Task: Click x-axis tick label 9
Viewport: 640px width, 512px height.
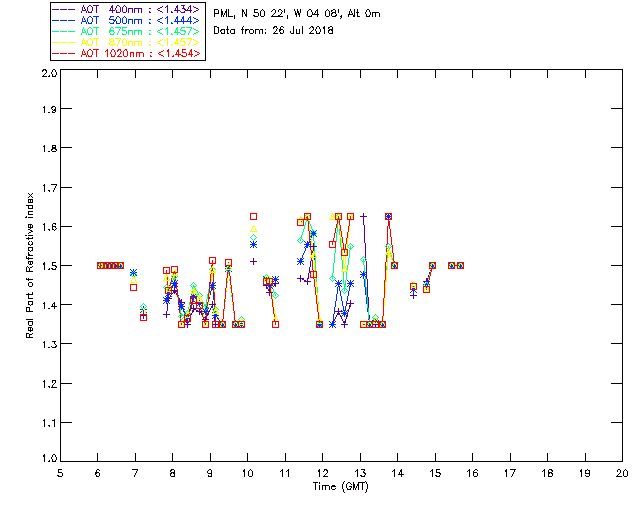Action: (210, 473)
